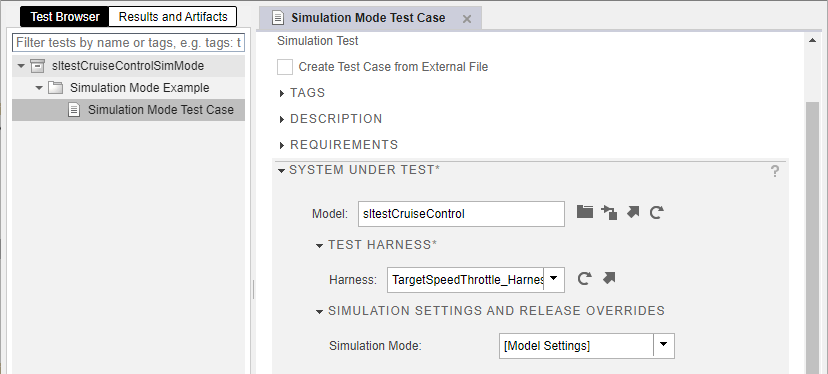The height and width of the screenshot is (374, 828).
Task: Open the model with the arrow icon beside Model
Action: pos(633,212)
